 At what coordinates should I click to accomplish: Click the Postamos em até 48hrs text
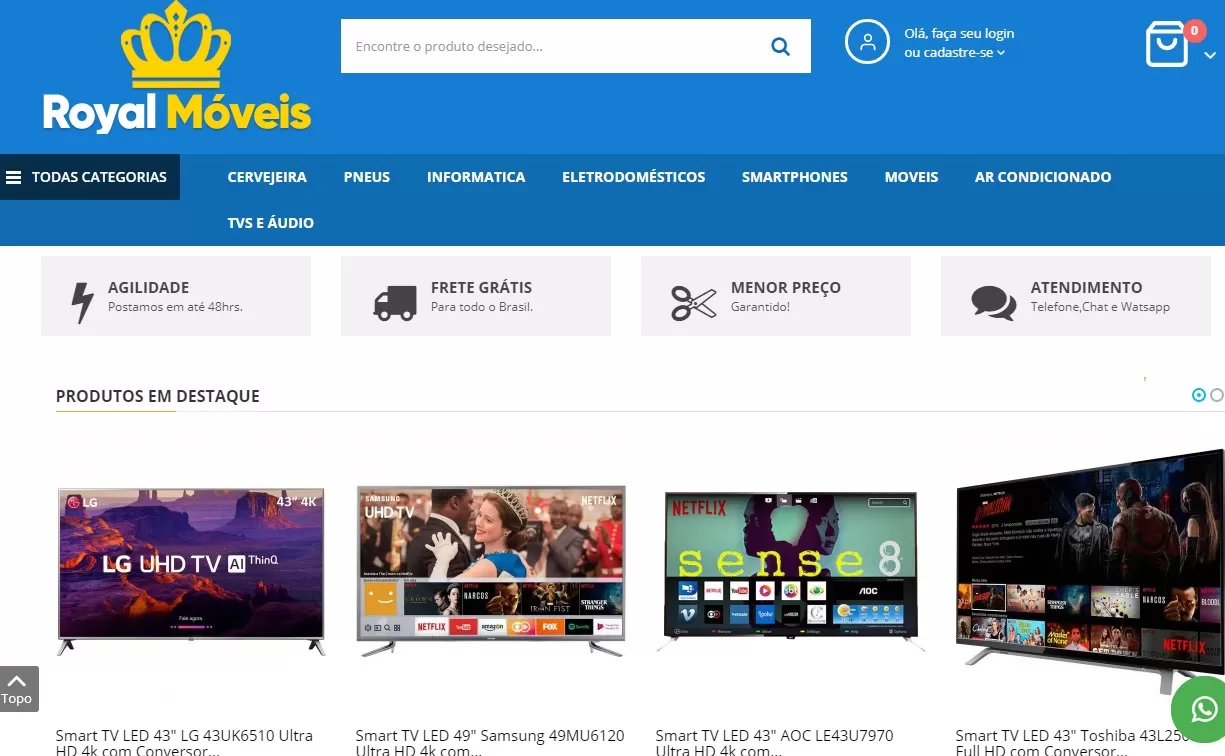[175, 307]
